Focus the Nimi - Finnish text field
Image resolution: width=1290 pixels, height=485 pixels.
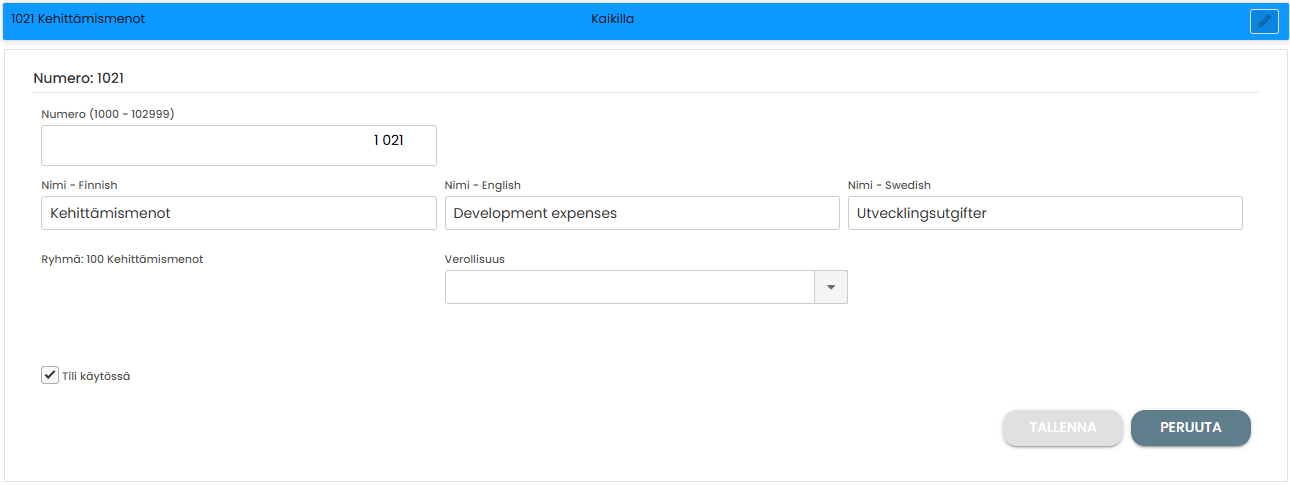point(238,213)
